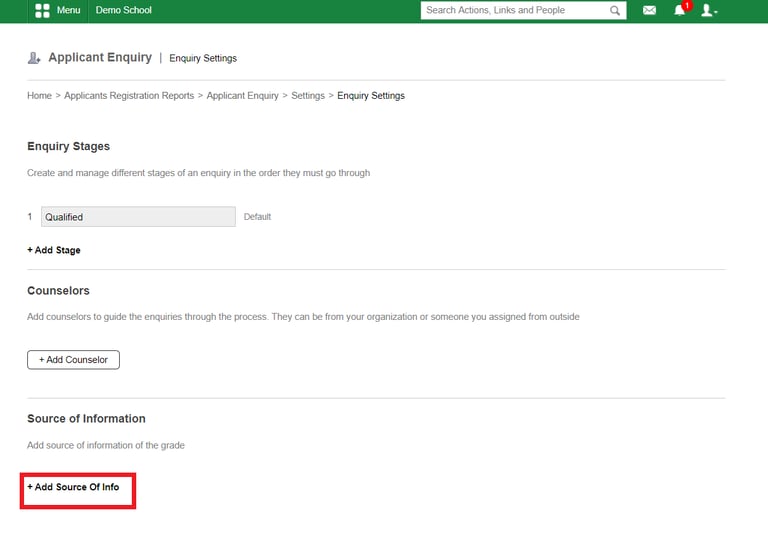
Task: Open the Menu grid icon
Action: [43, 10]
